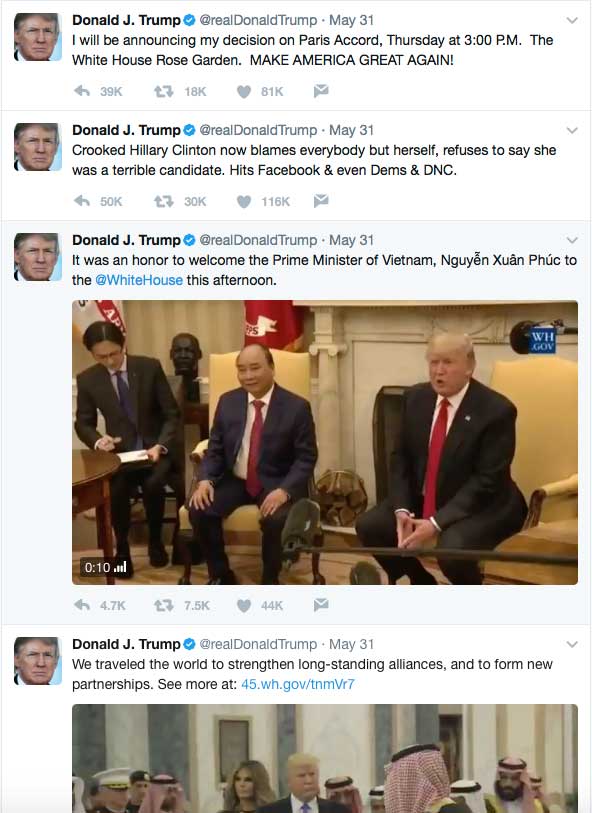Image resolution: width=592 pixels, height=813 pixels.
Task: Open dropdown menu on Paris Accord tweet
Action: (572, 21)
